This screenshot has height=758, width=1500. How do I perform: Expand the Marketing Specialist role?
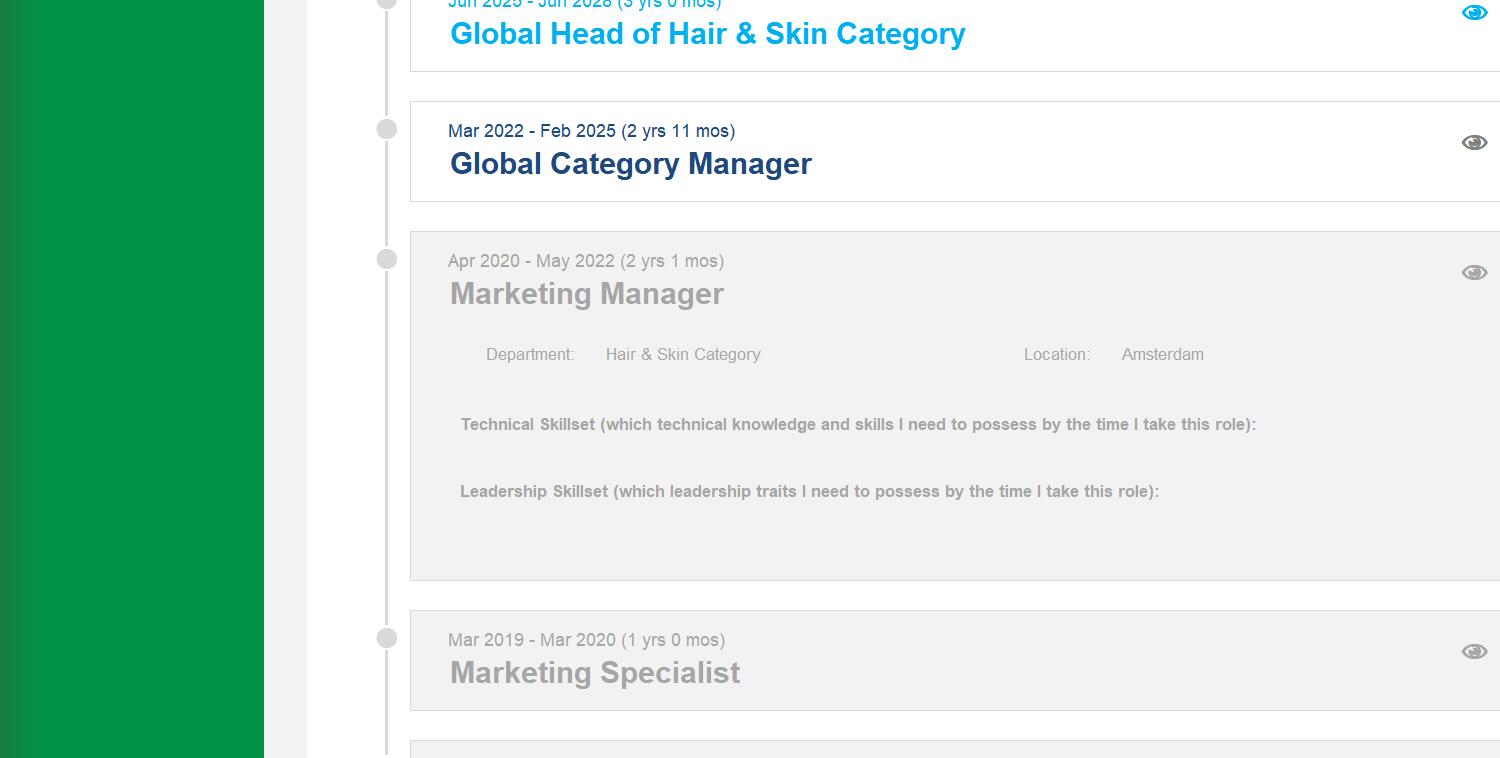coord(595,673)
